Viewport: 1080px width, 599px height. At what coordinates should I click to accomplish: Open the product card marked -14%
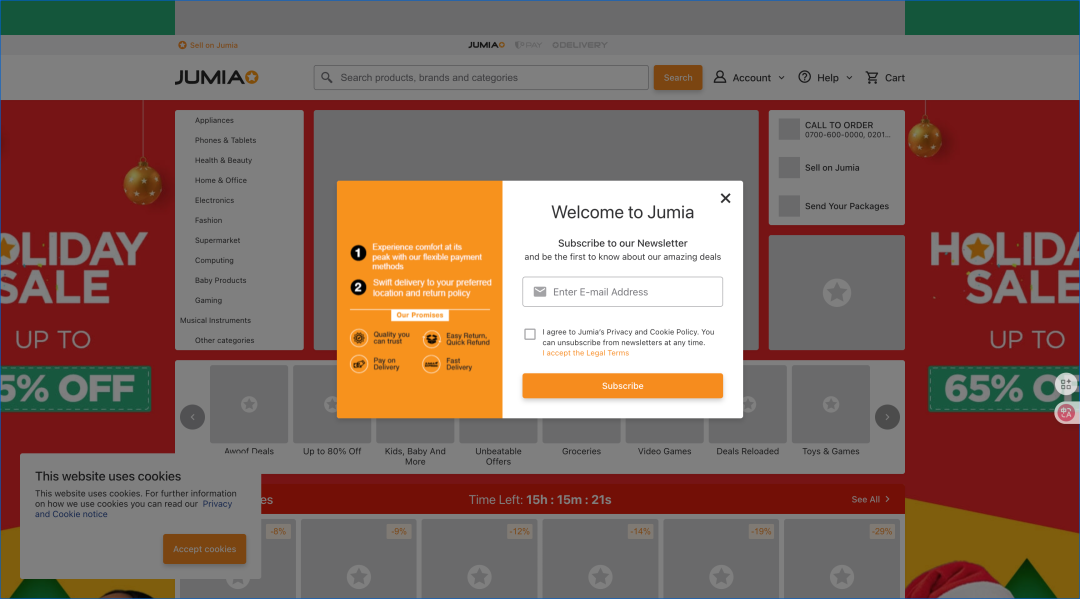tap(600, 558)
